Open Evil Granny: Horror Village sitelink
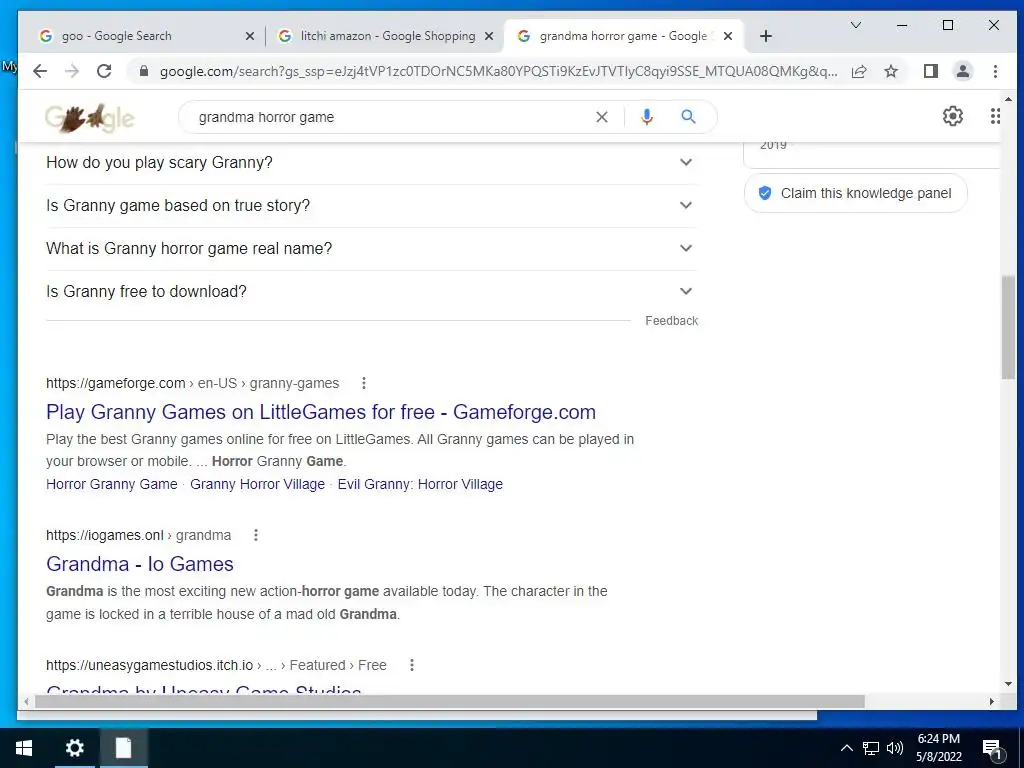 click(x=420, y=485)
